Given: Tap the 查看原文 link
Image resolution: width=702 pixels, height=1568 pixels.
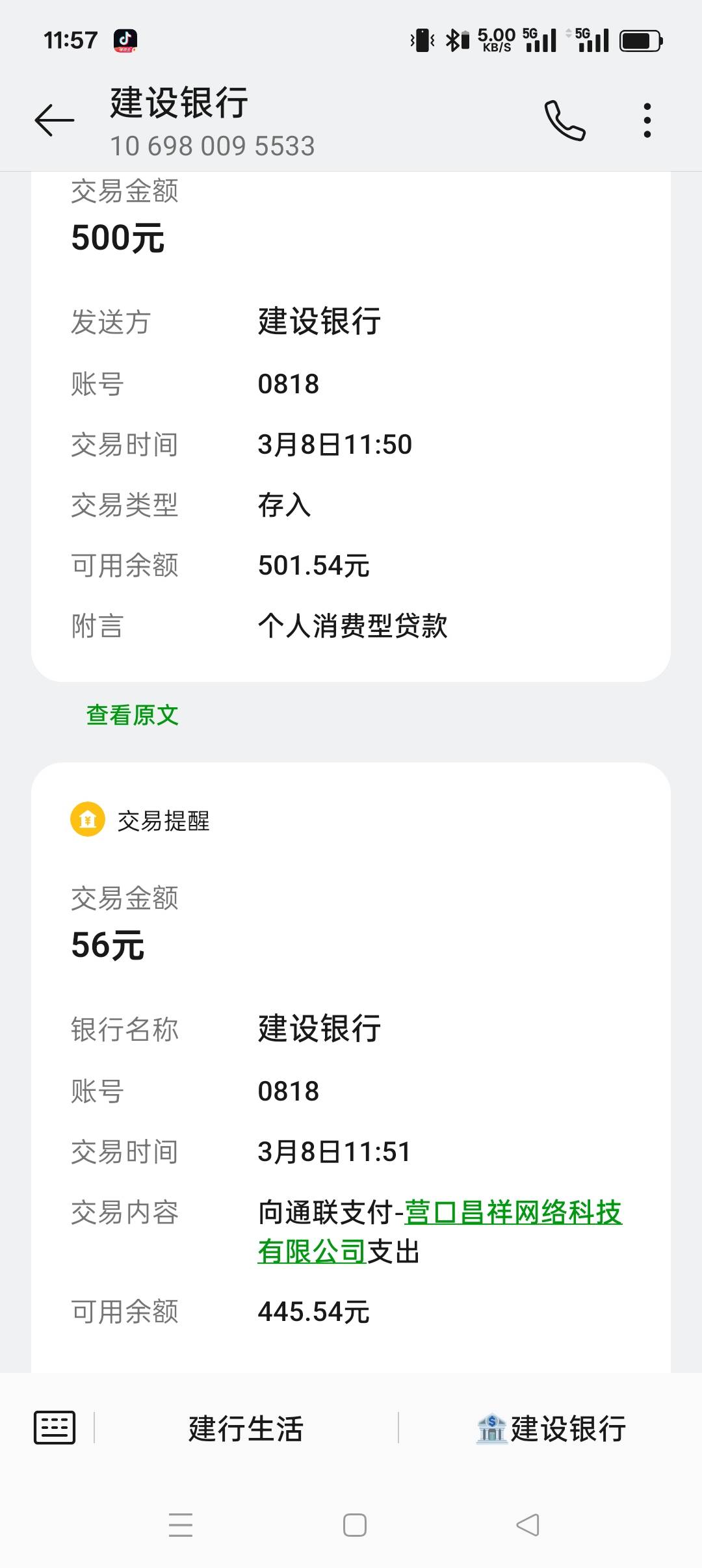Looking at the screenshot, I should tap(133, 715).
